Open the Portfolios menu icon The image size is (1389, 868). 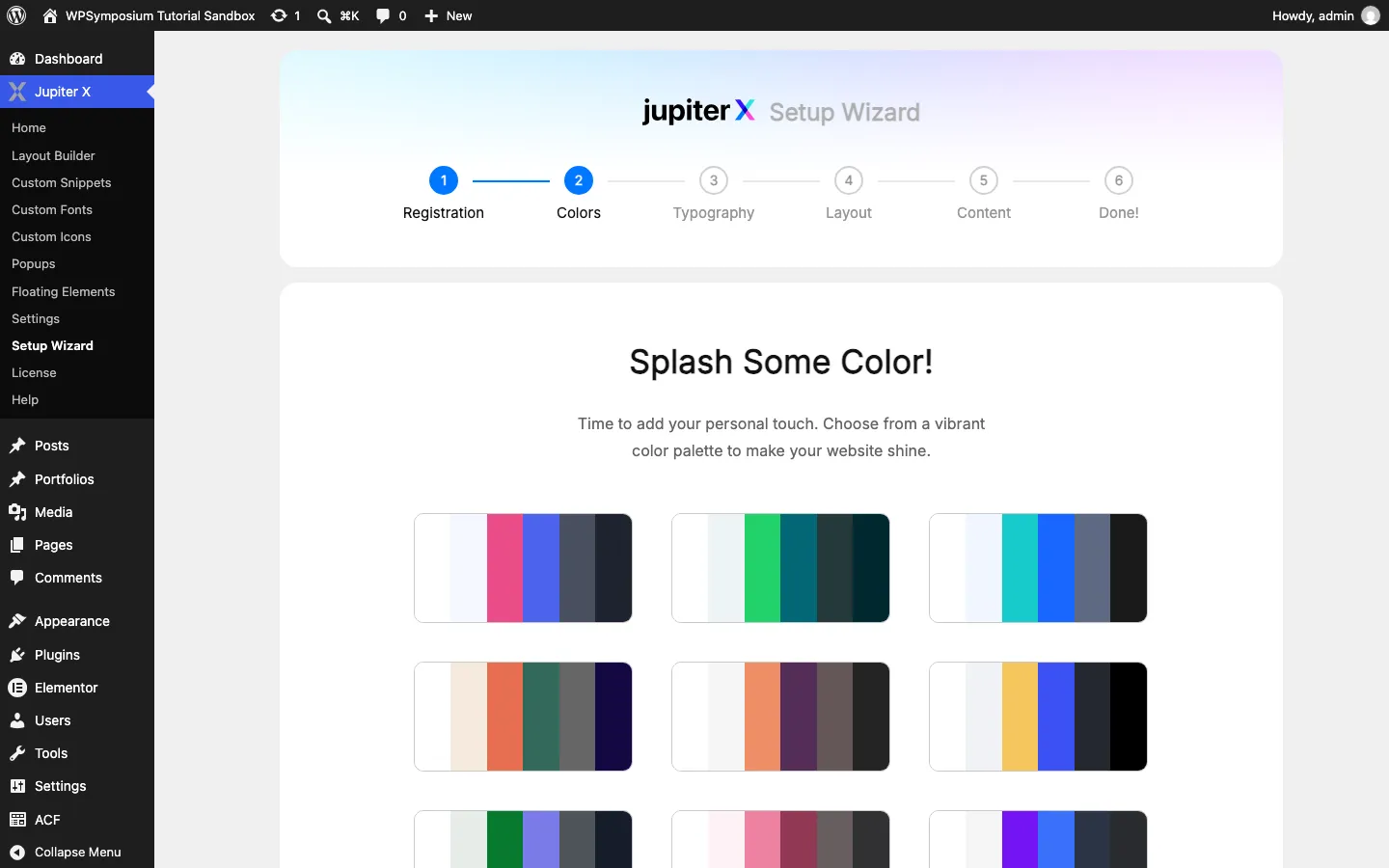pos(17,479)
